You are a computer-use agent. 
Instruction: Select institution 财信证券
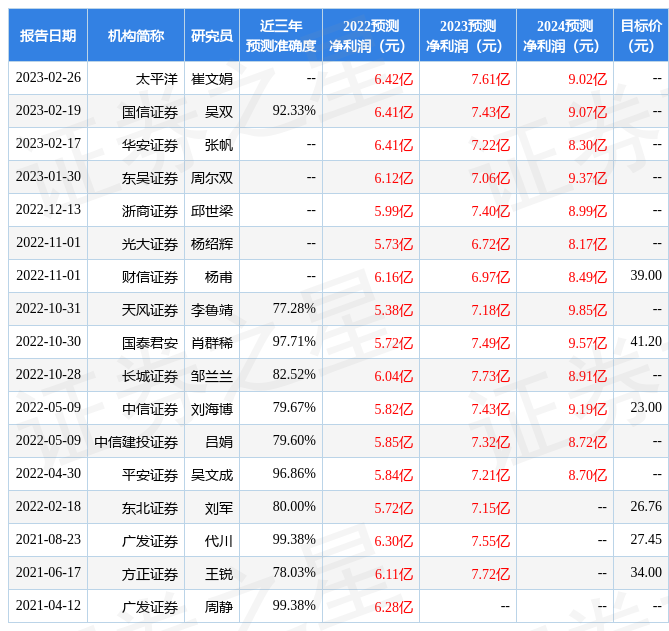[x=150, y=277]
